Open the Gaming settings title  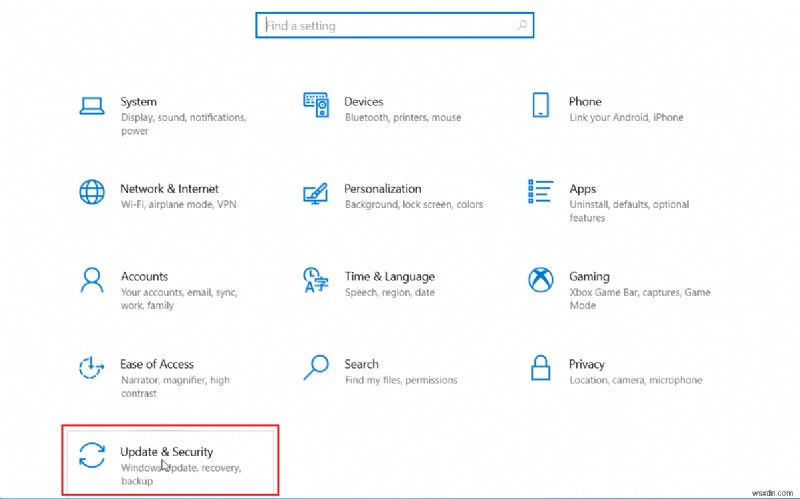coord(589,277)
